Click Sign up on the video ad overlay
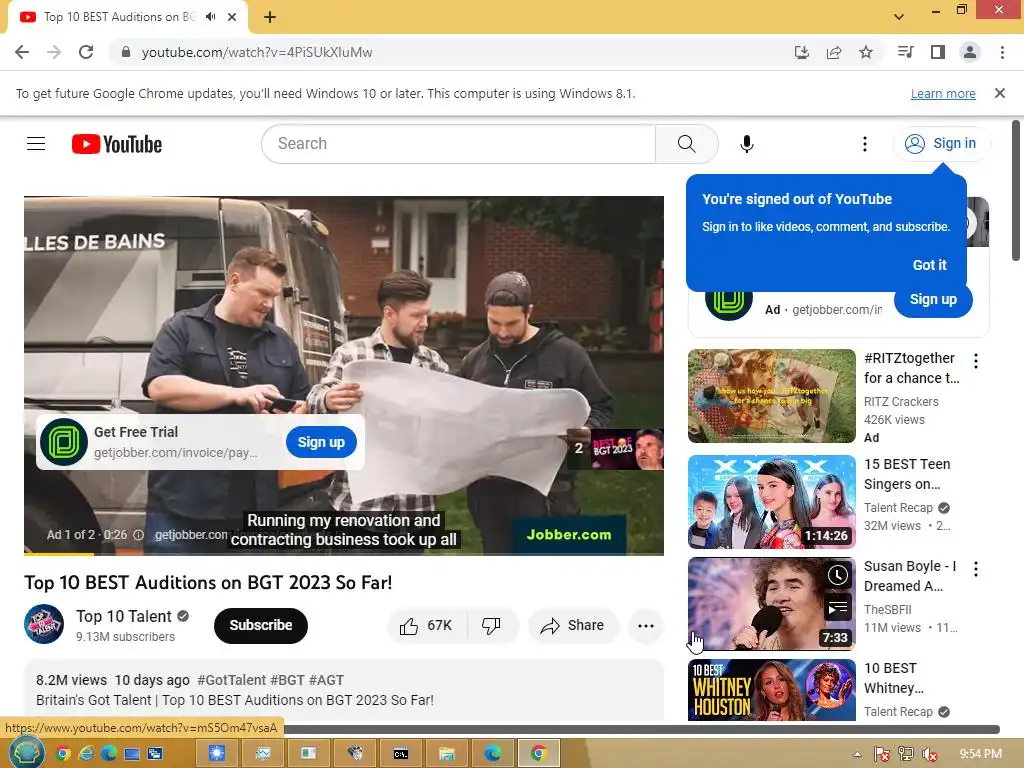Screen dimensions: 1024x768 coord(321,442)
